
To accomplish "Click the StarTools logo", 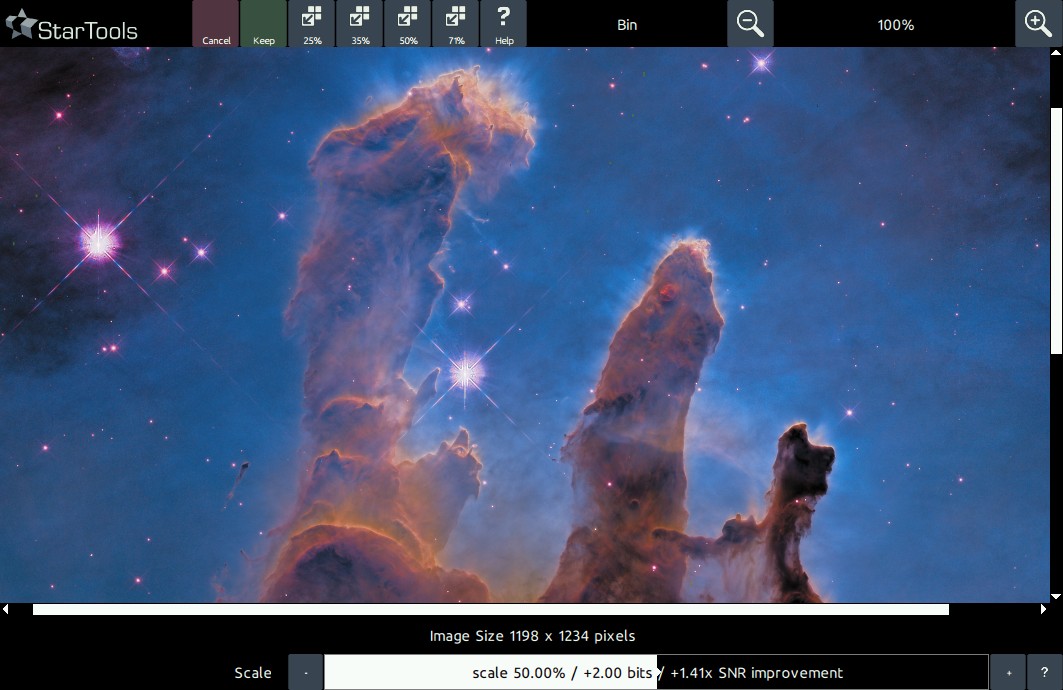I will point(72,26).
